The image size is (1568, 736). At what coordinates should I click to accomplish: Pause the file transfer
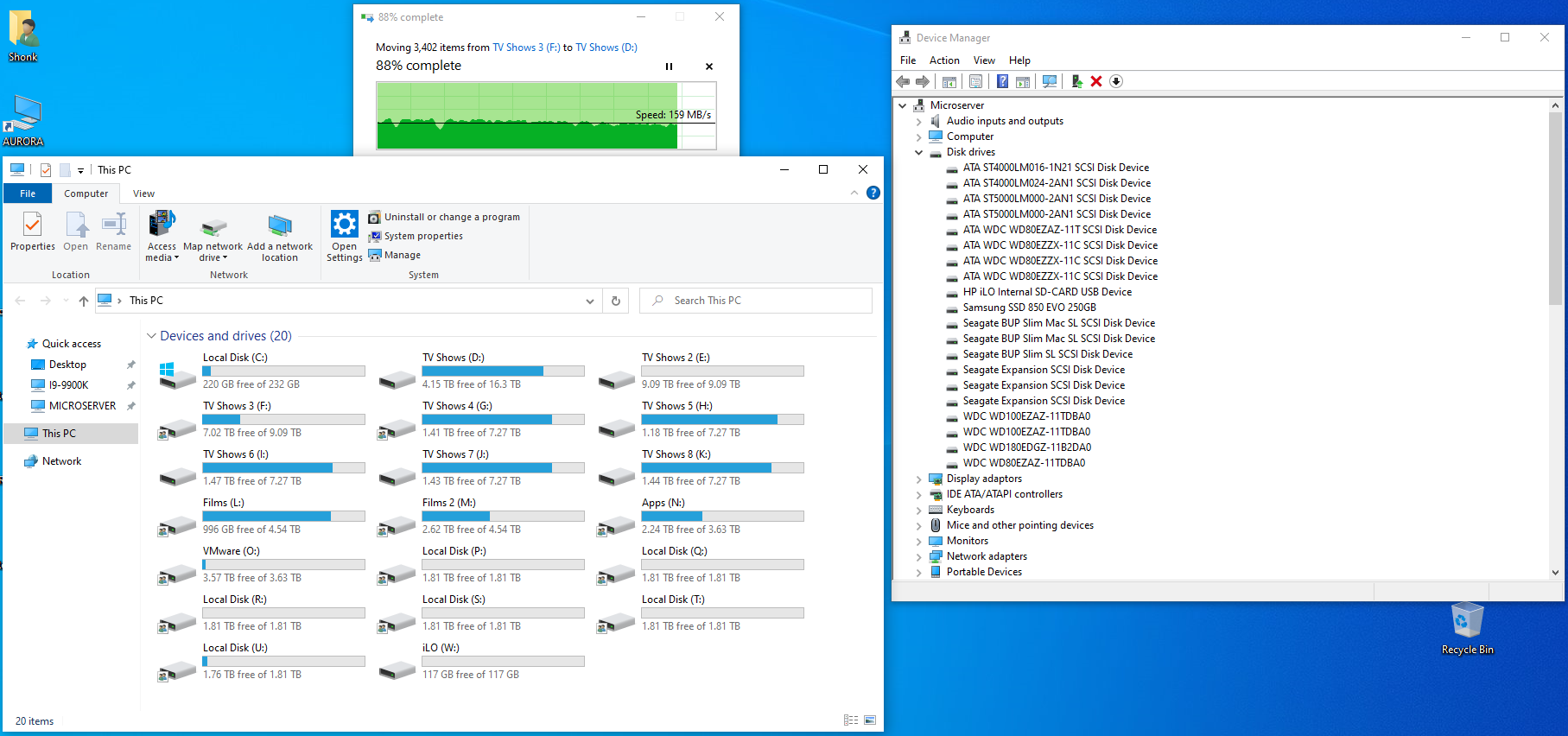[669, 67]
